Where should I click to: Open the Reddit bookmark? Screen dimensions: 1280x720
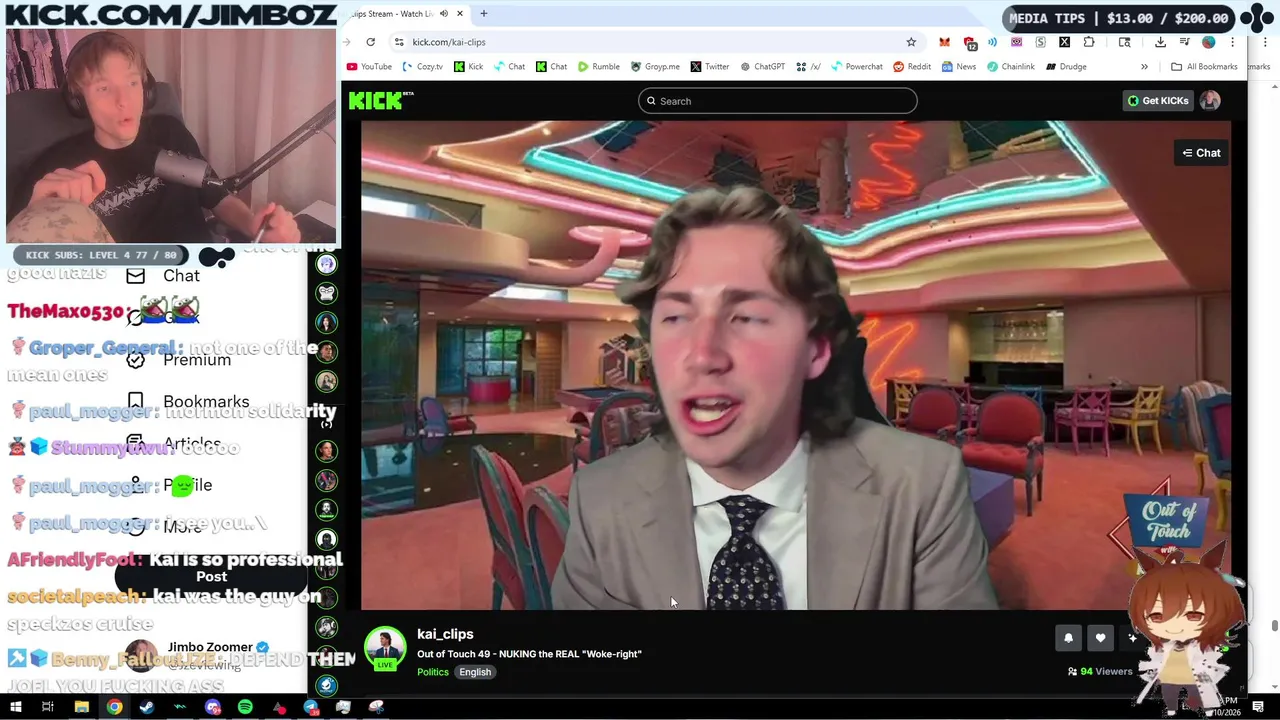point(911,67)
